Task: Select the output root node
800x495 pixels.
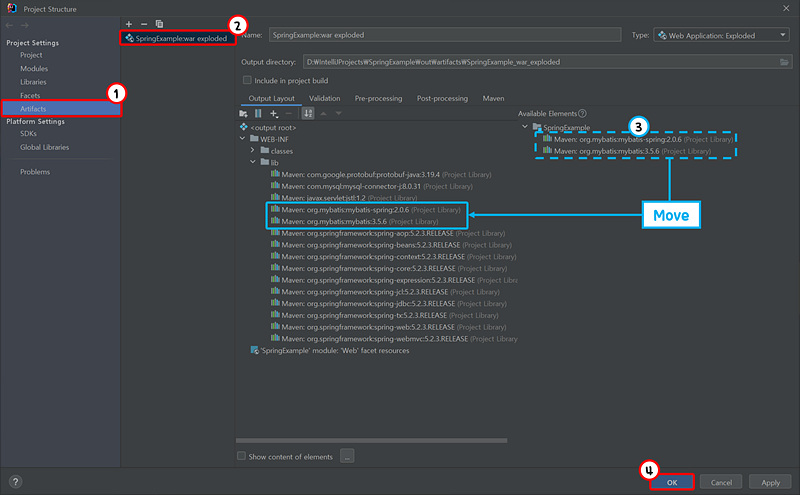Action: point(268,128)
